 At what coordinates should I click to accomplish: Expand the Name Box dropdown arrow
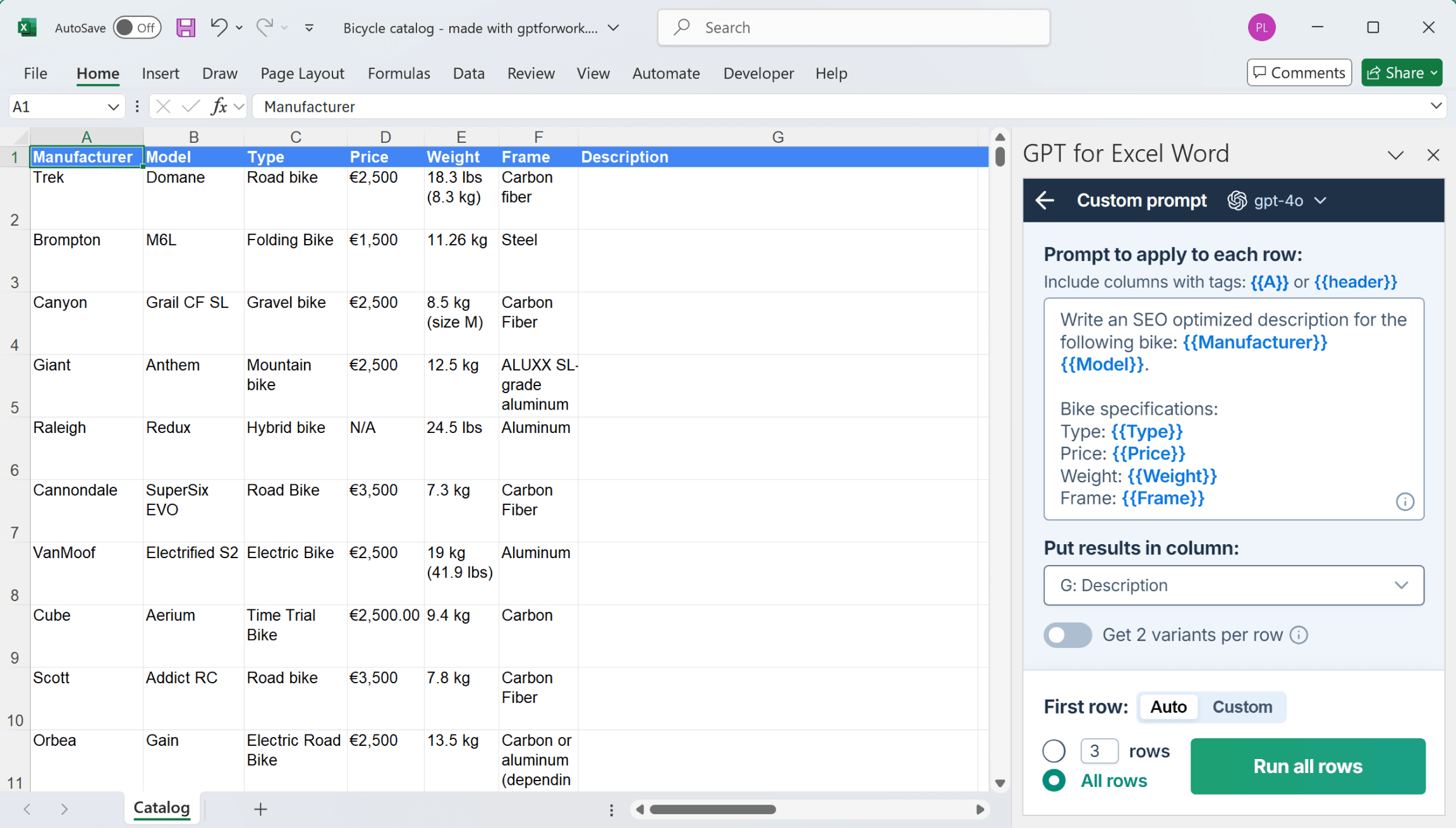(113, 107)
